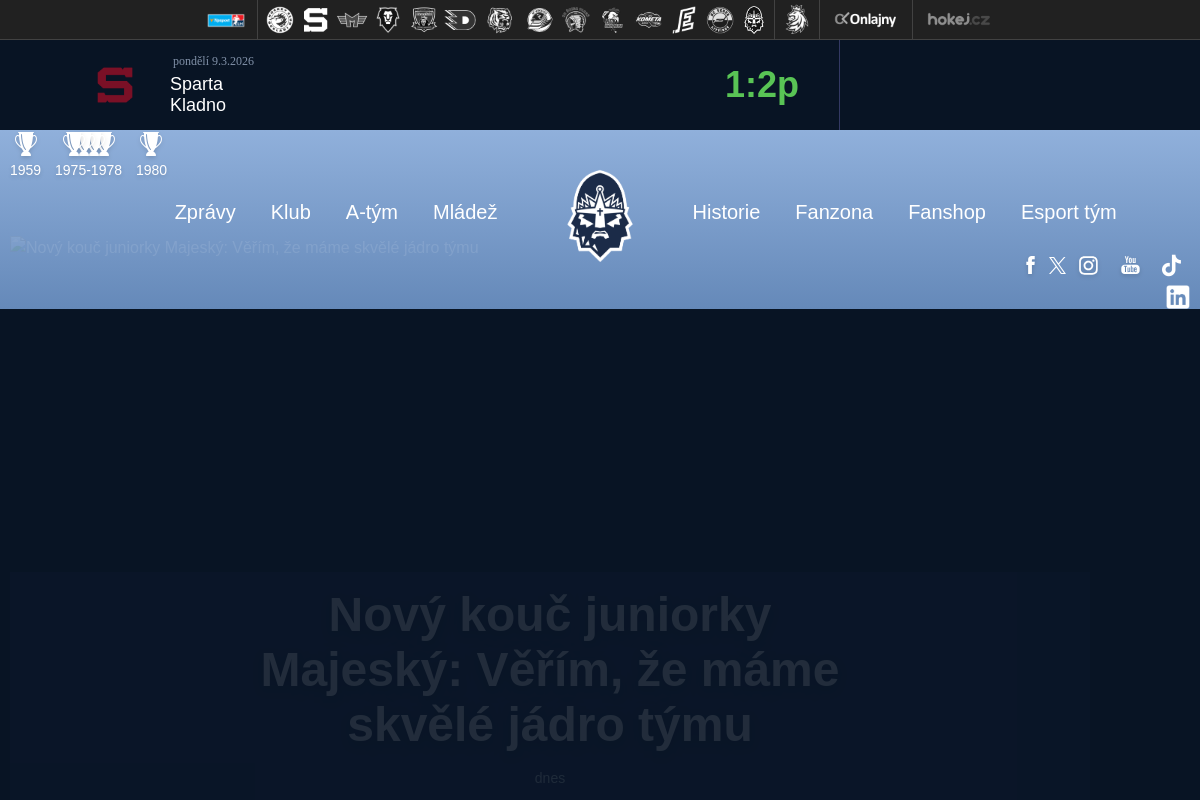Click the Dynamo Pardubice D logo
Viewport: 1200px width, 800px height.
pyautogui.click(x=460, y=20)
